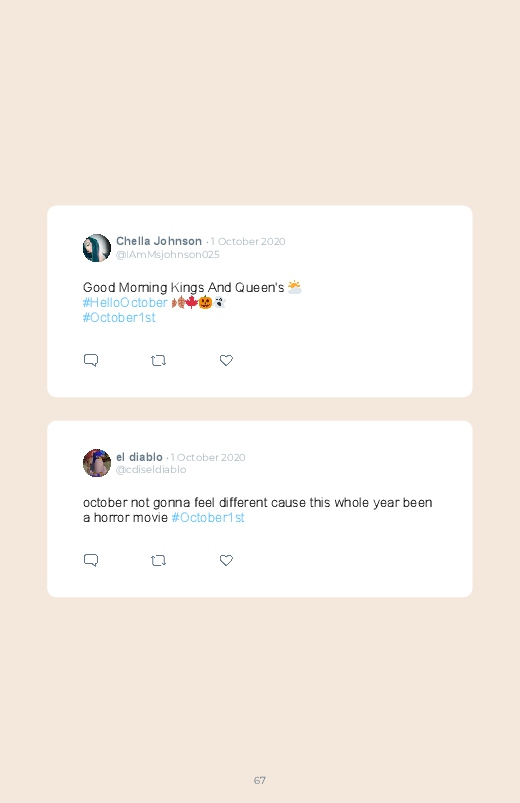
Task: Click the sun behind cloud emoji
Action: [295, 287]
